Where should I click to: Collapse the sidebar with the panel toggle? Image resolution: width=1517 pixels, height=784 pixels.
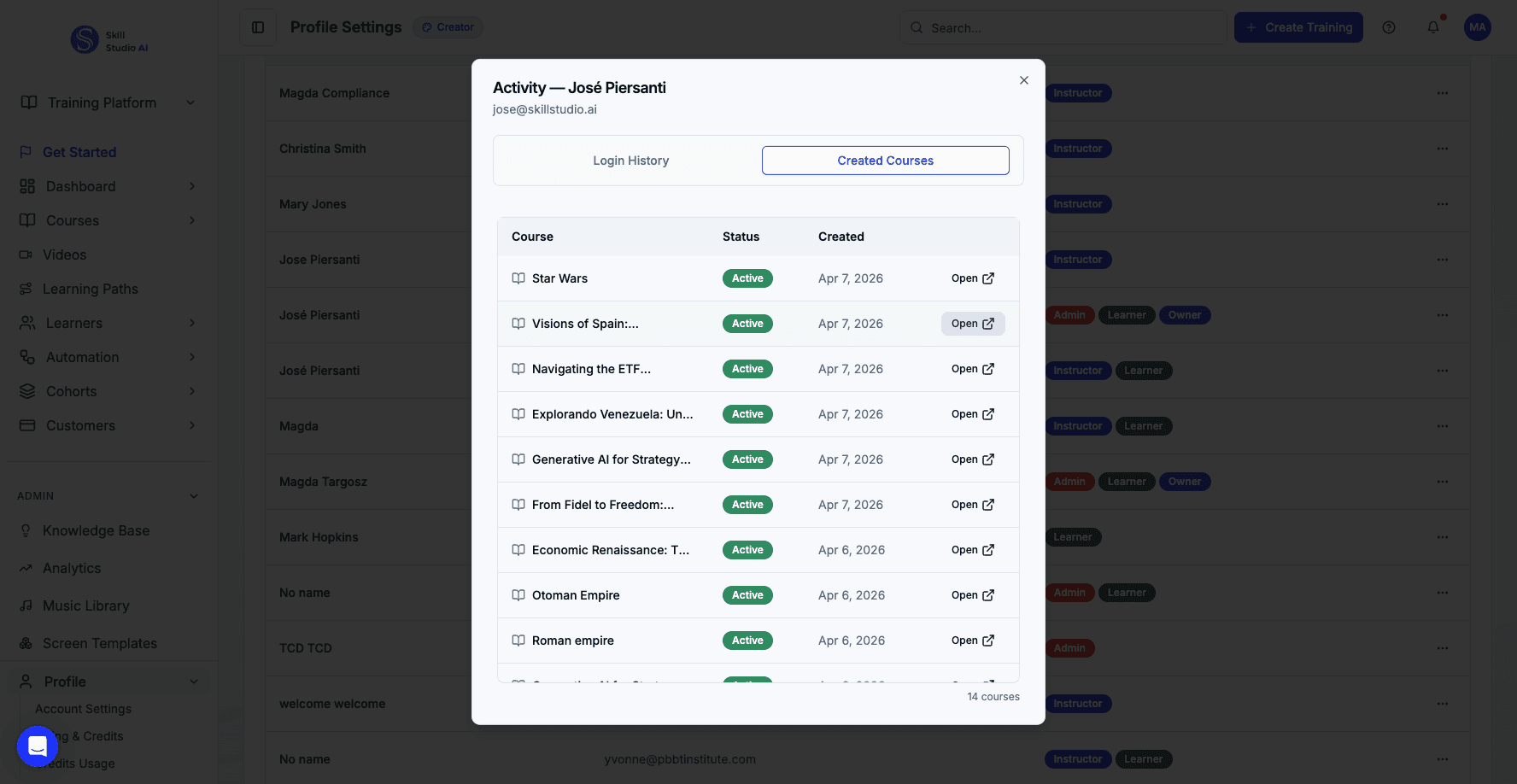(x=257, y=27)
